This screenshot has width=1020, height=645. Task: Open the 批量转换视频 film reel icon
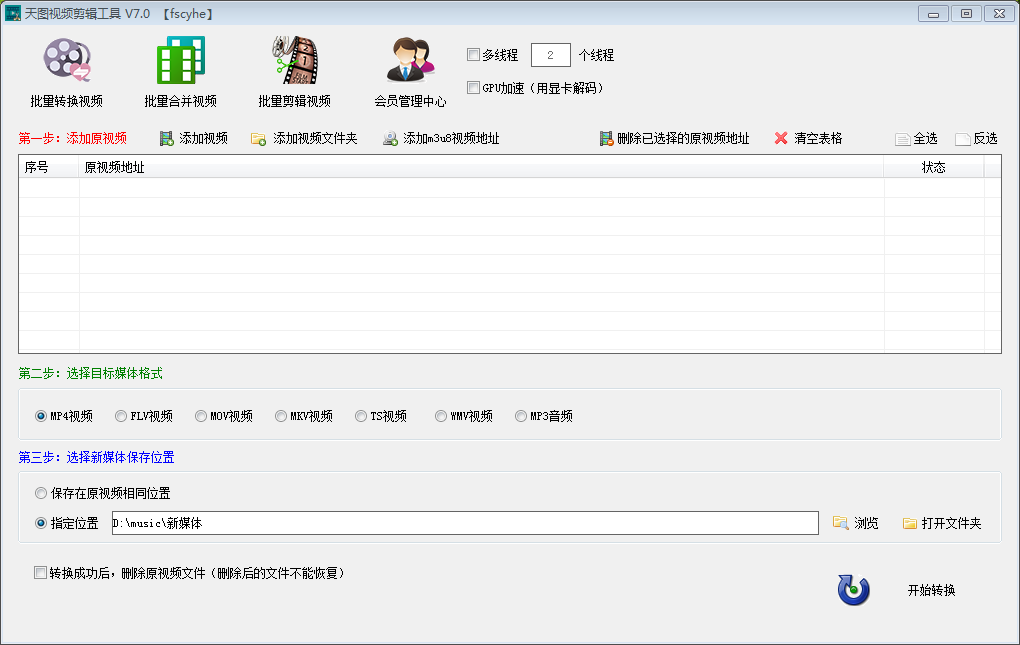pos(67,60)
